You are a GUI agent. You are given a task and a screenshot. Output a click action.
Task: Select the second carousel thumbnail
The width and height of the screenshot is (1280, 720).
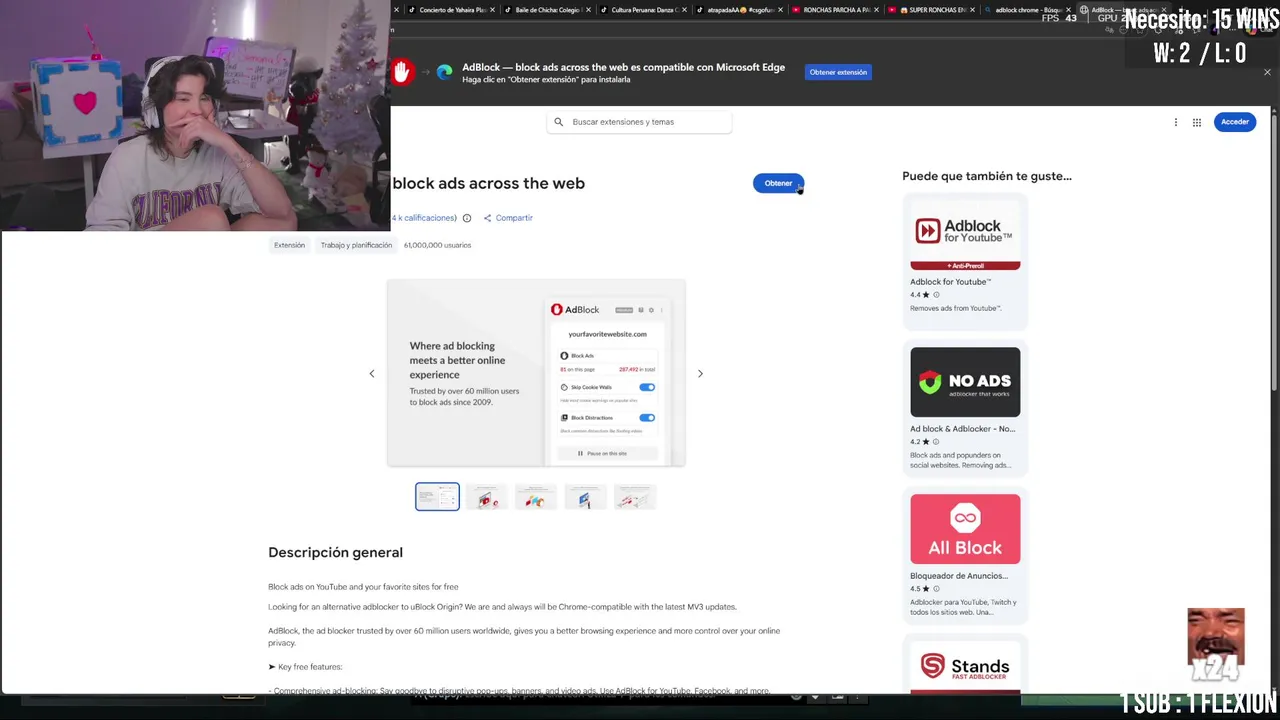[487, 497]
